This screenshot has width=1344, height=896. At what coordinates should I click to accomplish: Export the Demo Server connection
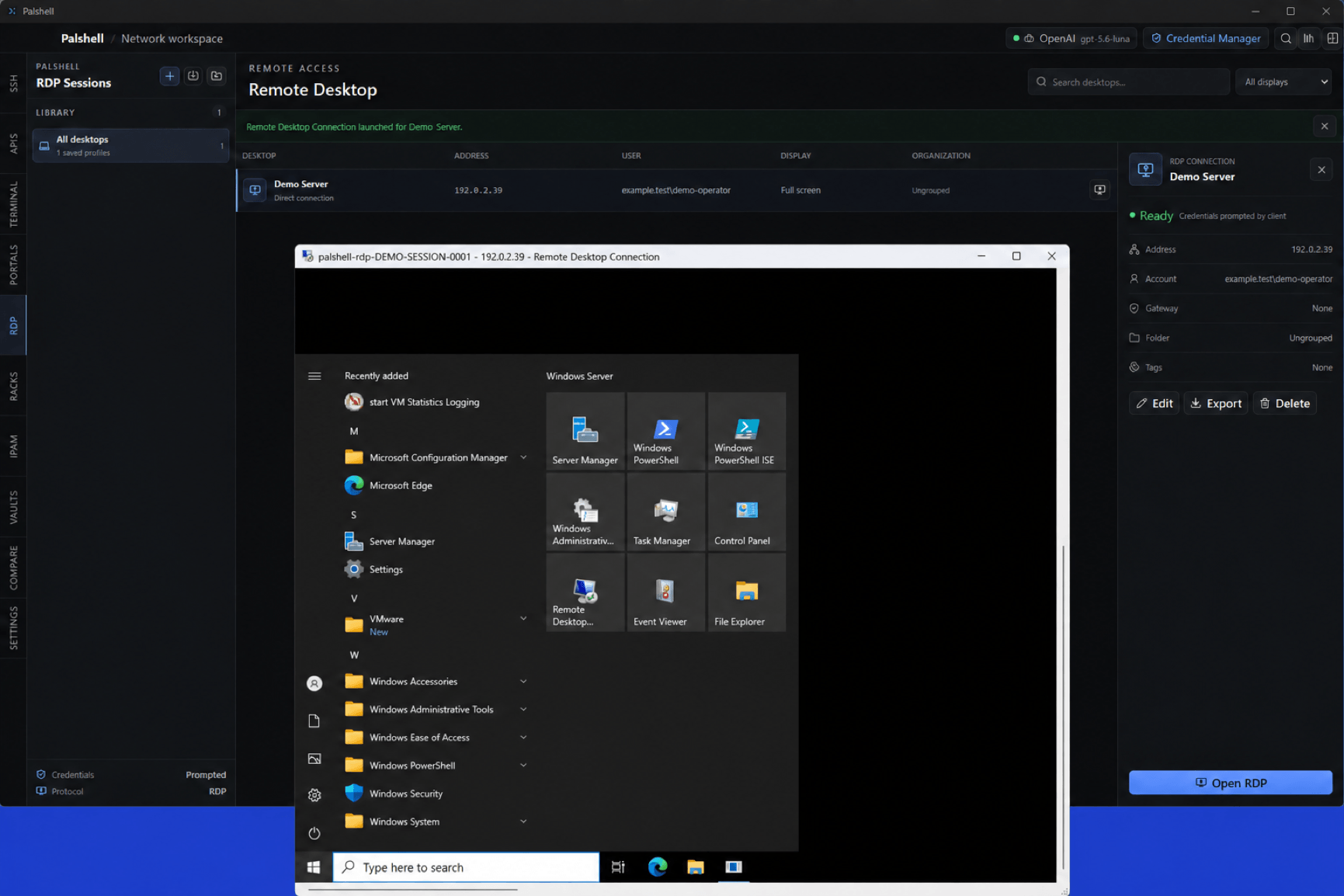(x=1215, y=403)
